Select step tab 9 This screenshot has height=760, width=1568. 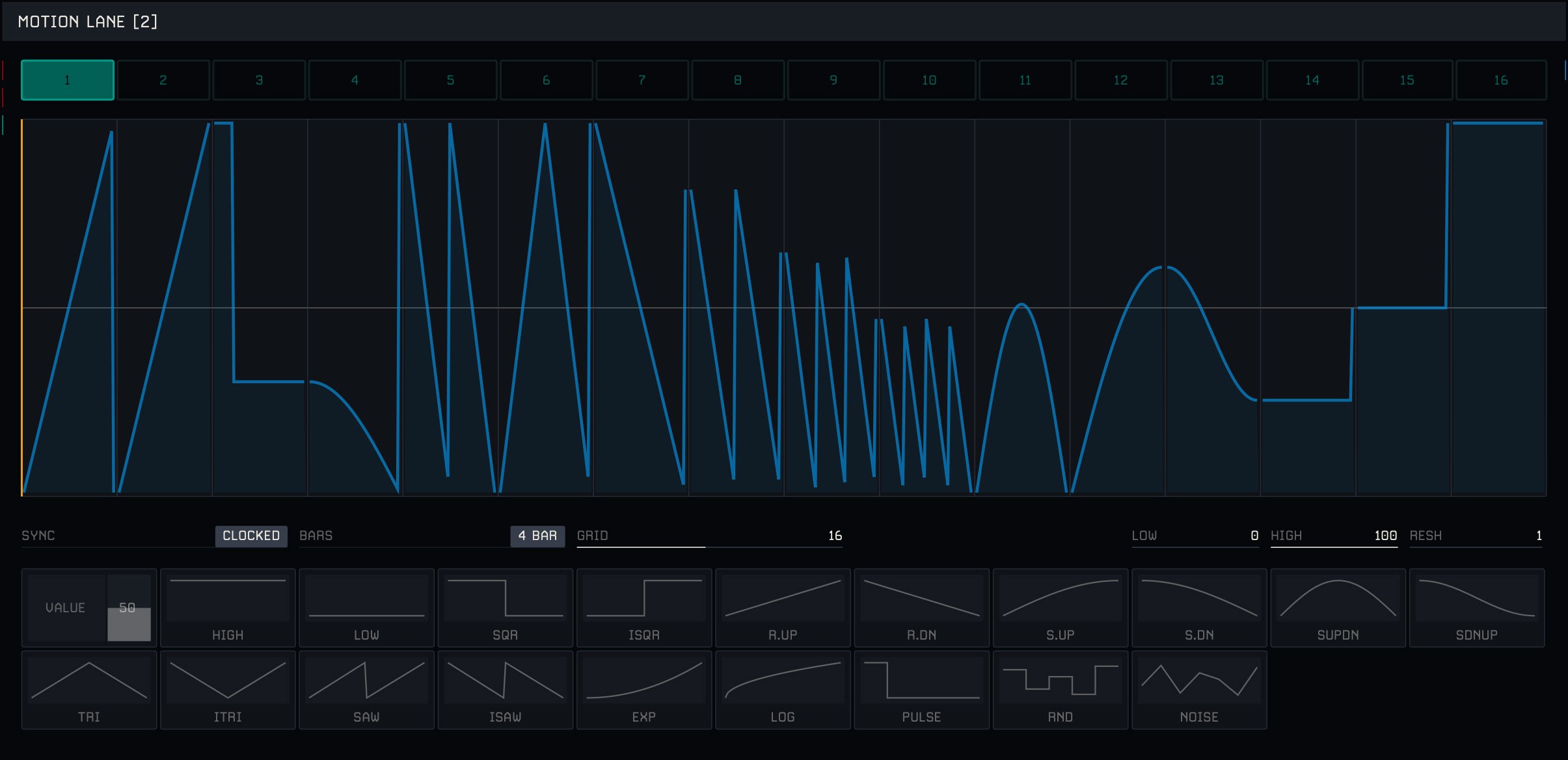tap(833, 80)
